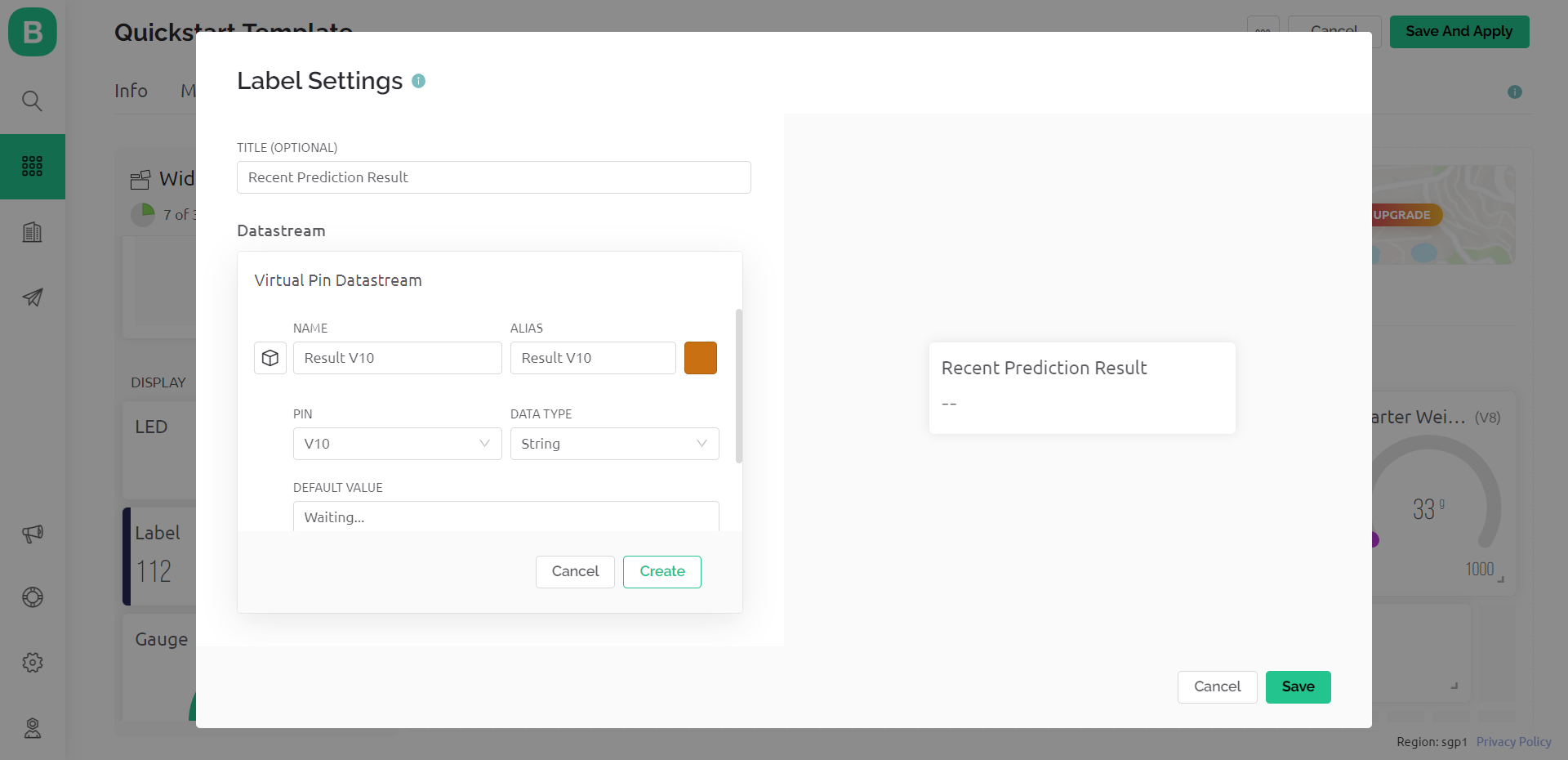
Task: Click the green Save button
Action: [x=1298, y=686]
